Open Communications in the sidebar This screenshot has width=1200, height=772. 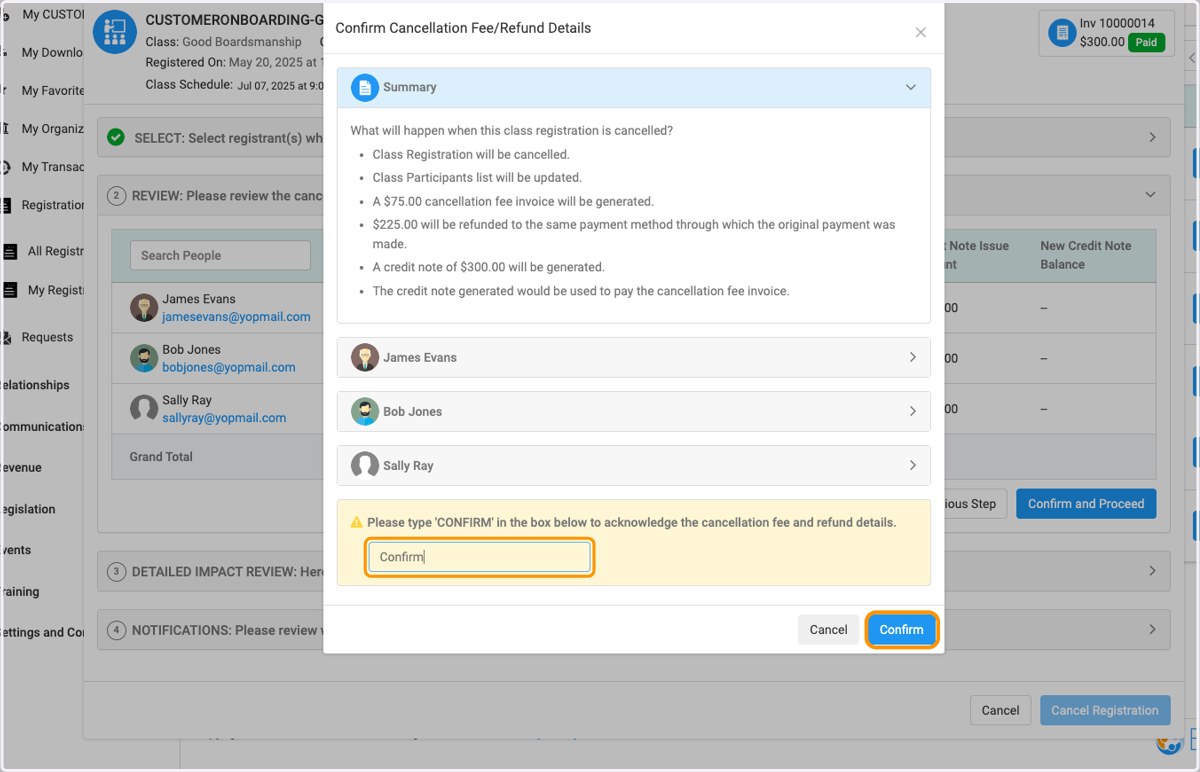(x=42, y=427)
